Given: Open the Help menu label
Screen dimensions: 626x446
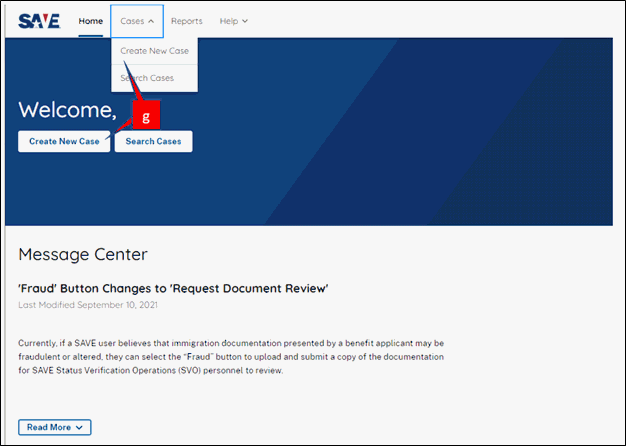Looking at the screenshot, I should (229, 21).
